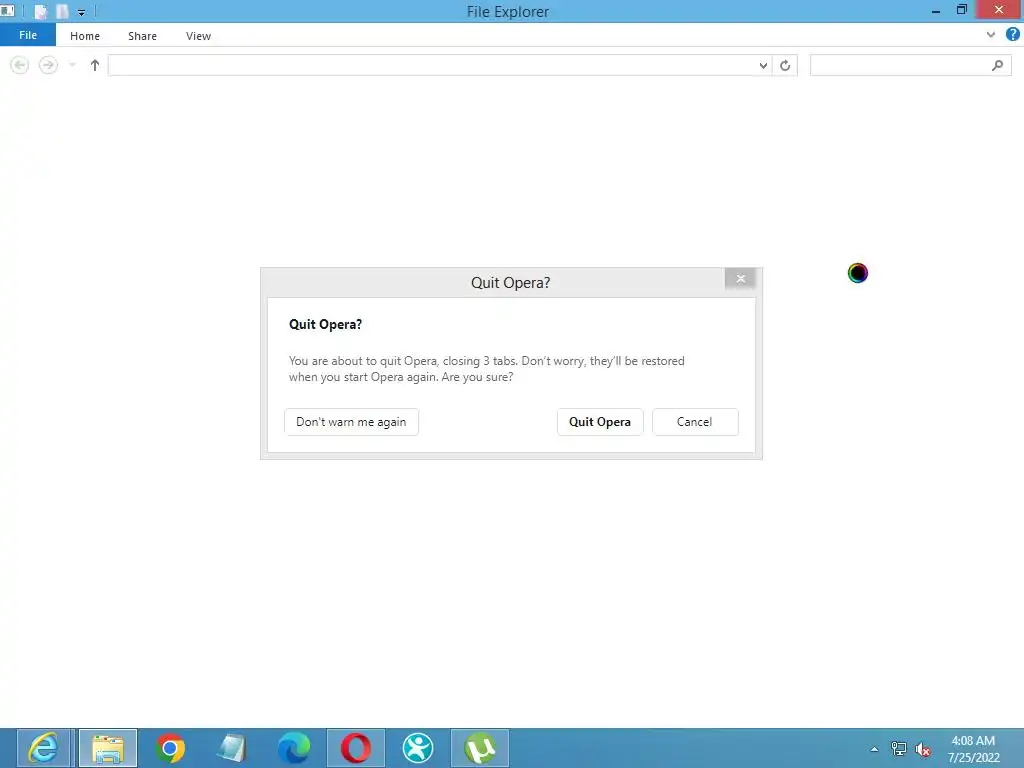Open the File Explorer system menu icon

click(x=8, y=11)
